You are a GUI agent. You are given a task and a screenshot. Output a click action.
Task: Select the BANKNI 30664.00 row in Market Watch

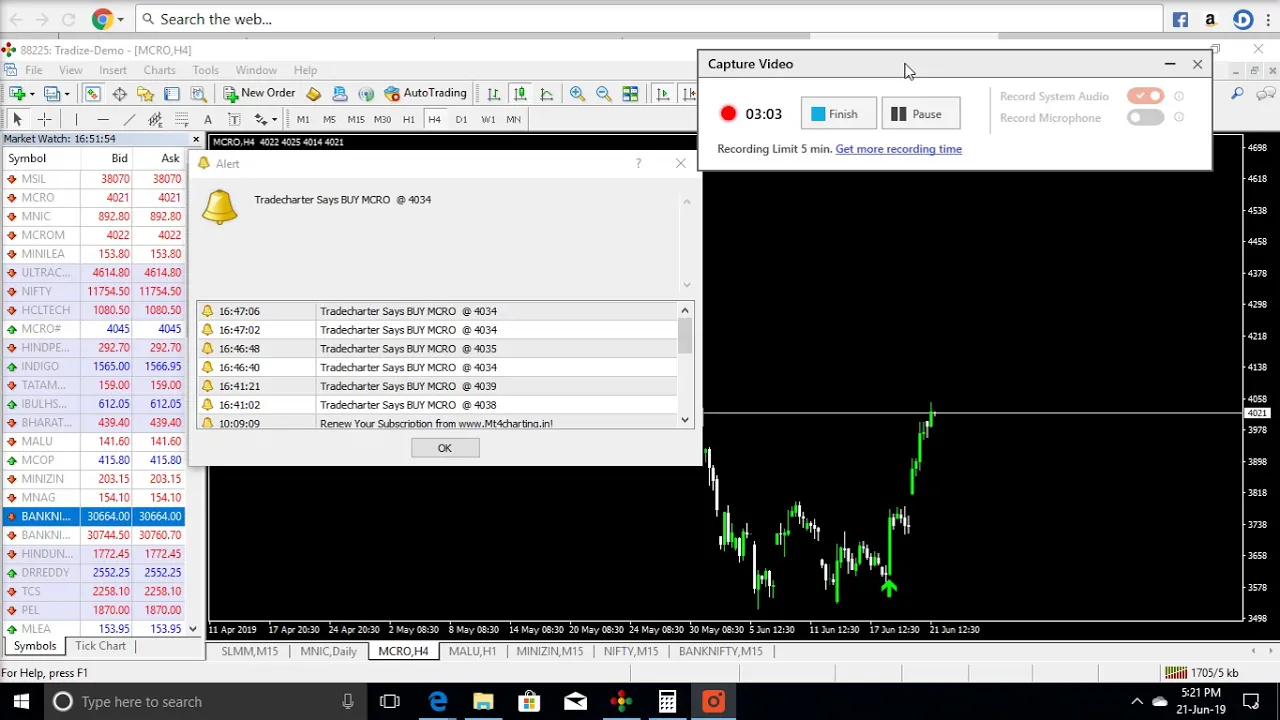(93, 516)
